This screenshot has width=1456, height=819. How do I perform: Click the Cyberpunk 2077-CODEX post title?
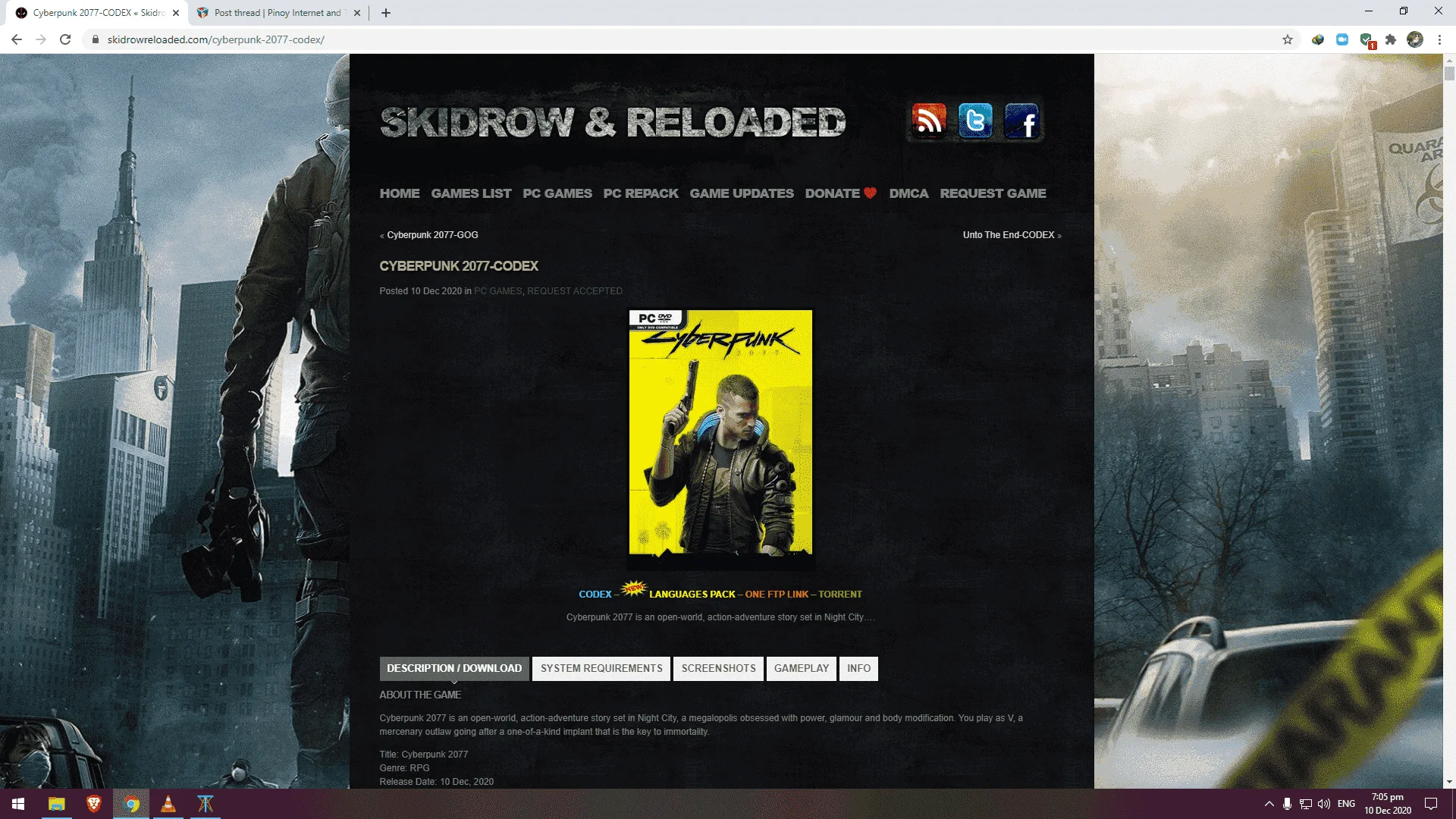point(459,266)
